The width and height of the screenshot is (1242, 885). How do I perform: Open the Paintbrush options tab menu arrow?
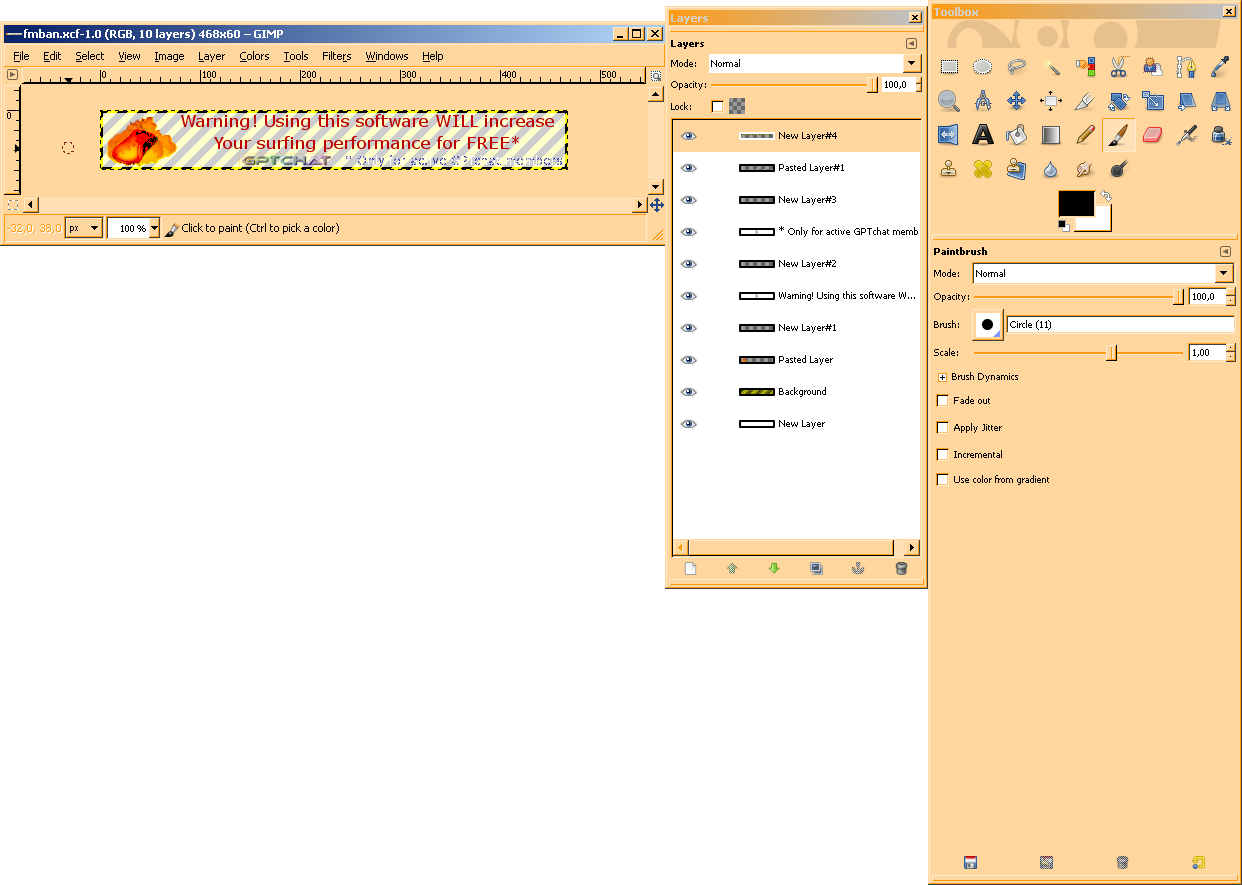point(1225,251)
